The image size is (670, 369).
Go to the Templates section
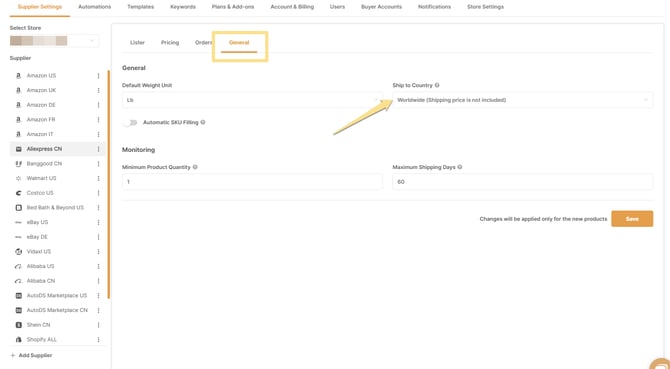(x=141, y=7)
